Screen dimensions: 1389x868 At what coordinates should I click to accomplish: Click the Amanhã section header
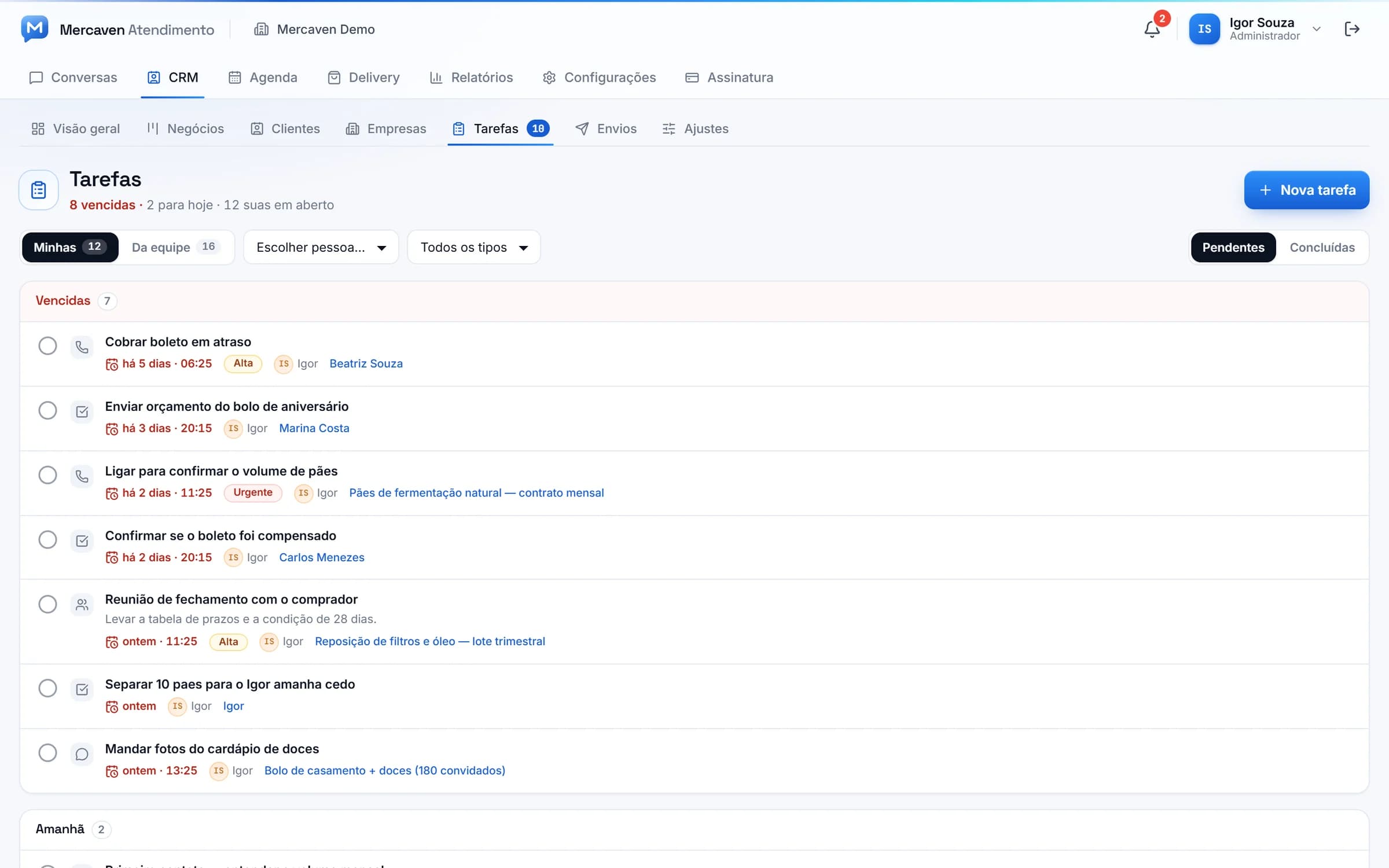[x=694, y=829]
